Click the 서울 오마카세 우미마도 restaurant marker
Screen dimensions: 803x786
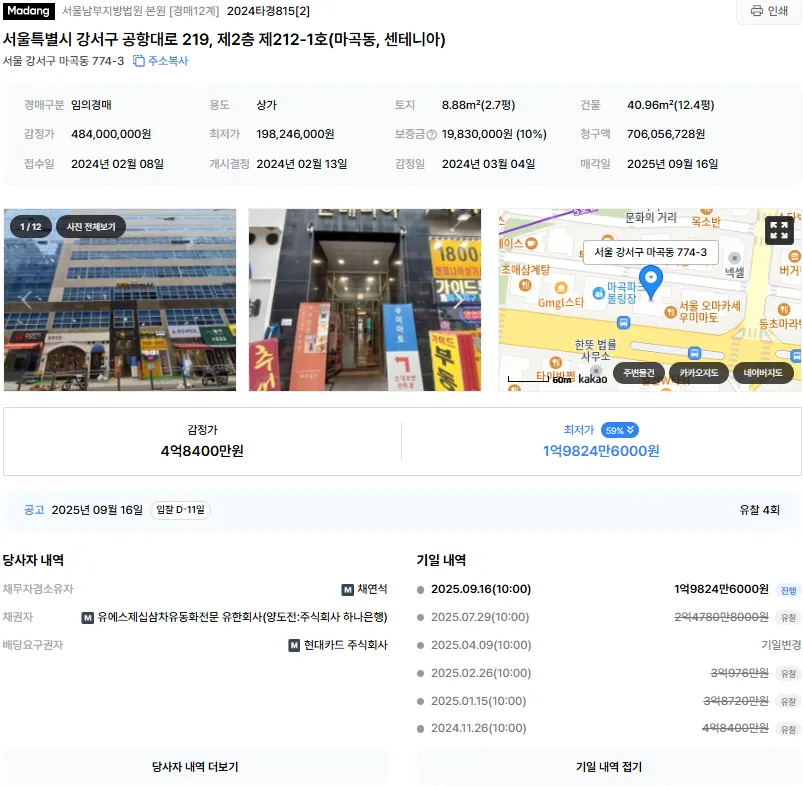click(670, 312)
